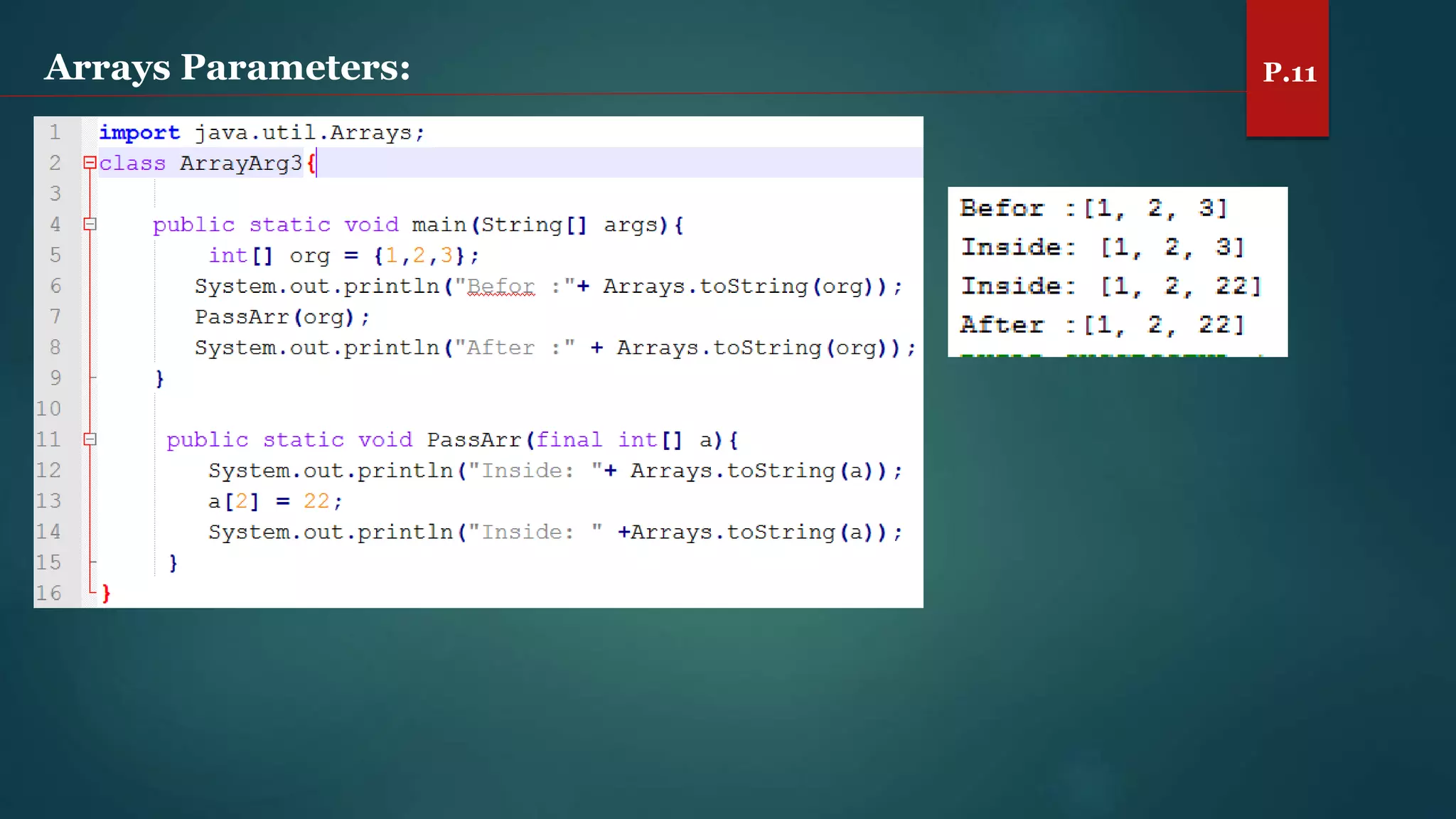Collapse the main method fold marker
The width and height of the screenshot is (1456, 819).
pyautogui.click(x=90, y=225)
